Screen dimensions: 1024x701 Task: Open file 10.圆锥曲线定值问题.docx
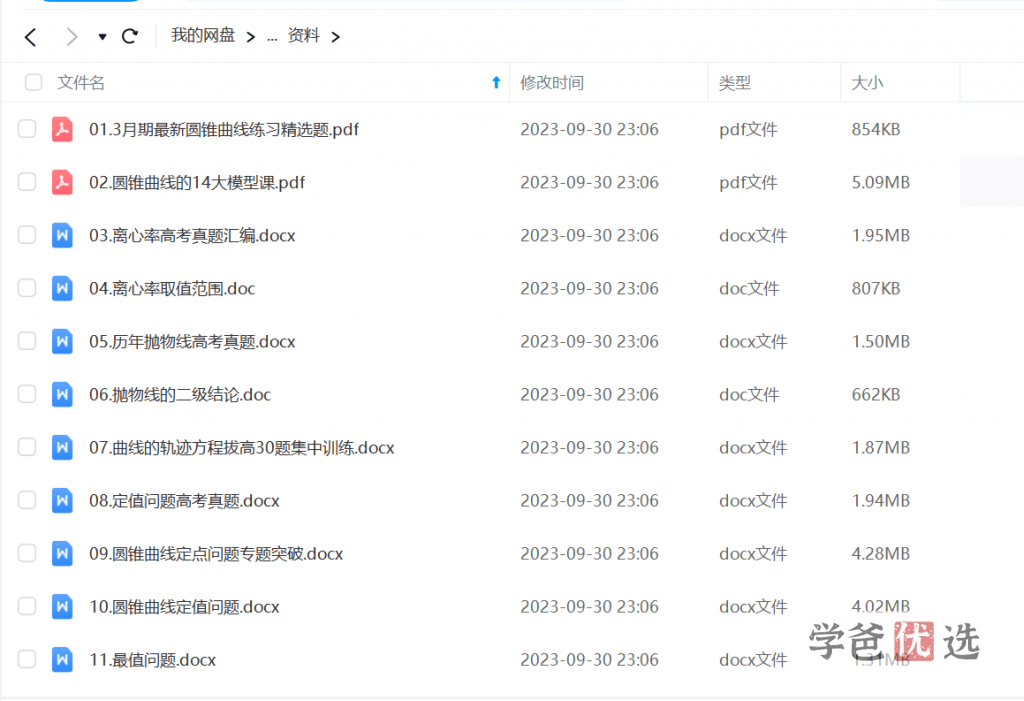coord(184,607)
